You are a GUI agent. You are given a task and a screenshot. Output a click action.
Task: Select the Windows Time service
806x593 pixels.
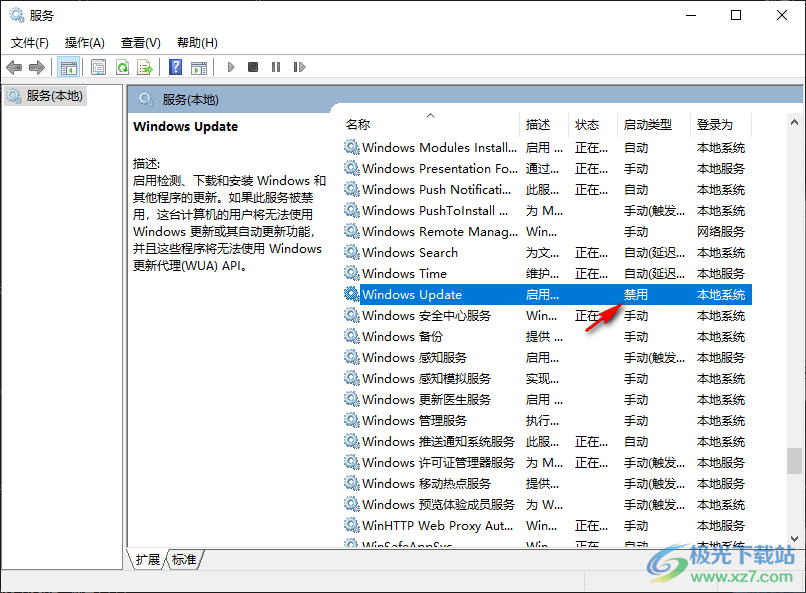pyautogui.click(x=547, y=274)
